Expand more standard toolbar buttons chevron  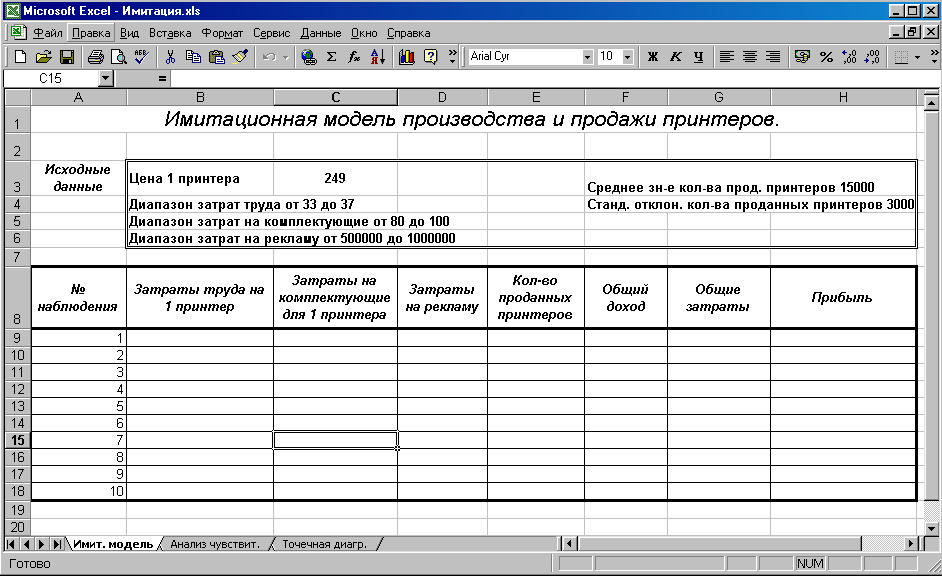(x=453, y=57)
